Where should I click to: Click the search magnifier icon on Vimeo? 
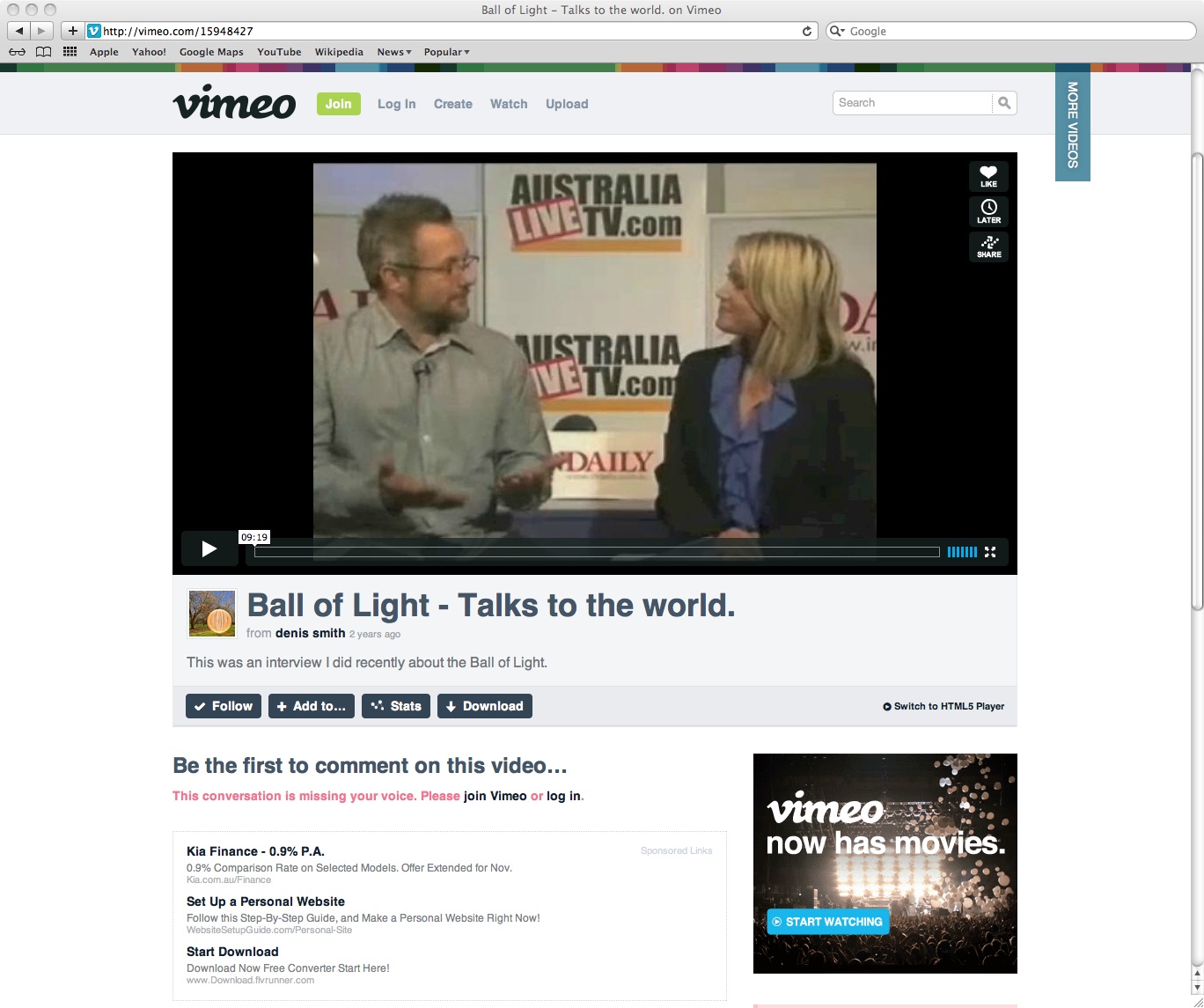coord(1004,103)
